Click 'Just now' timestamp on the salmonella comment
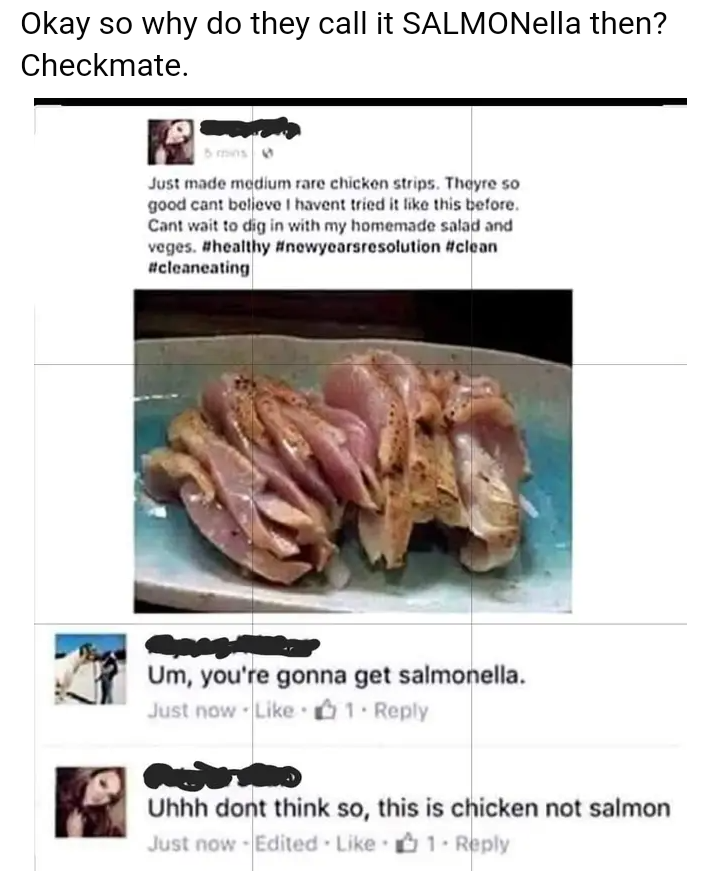This screenshot has height=871, width=720. (192, 710)
